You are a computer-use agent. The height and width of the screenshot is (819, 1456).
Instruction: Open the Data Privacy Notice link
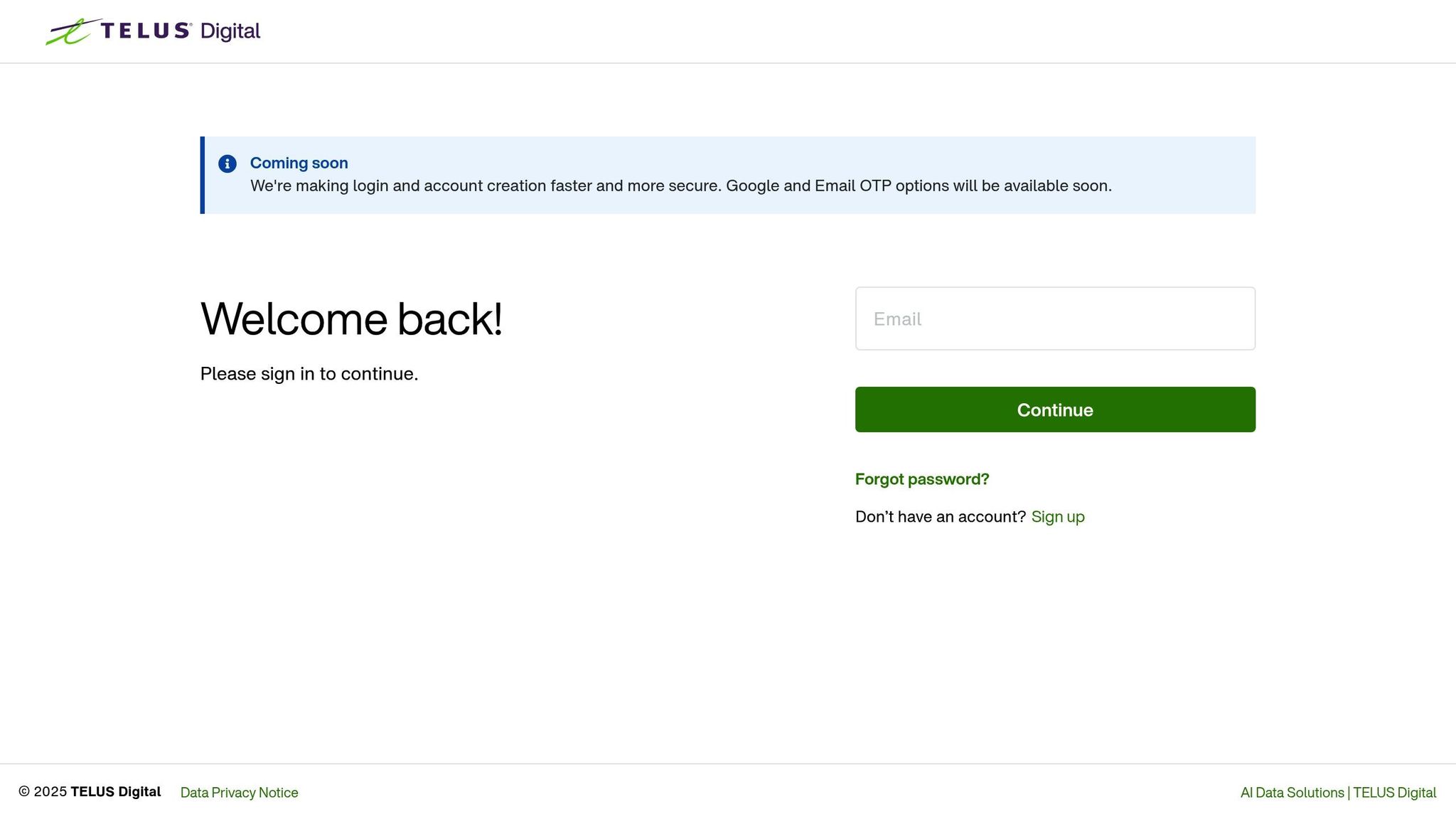coord(240,793)
